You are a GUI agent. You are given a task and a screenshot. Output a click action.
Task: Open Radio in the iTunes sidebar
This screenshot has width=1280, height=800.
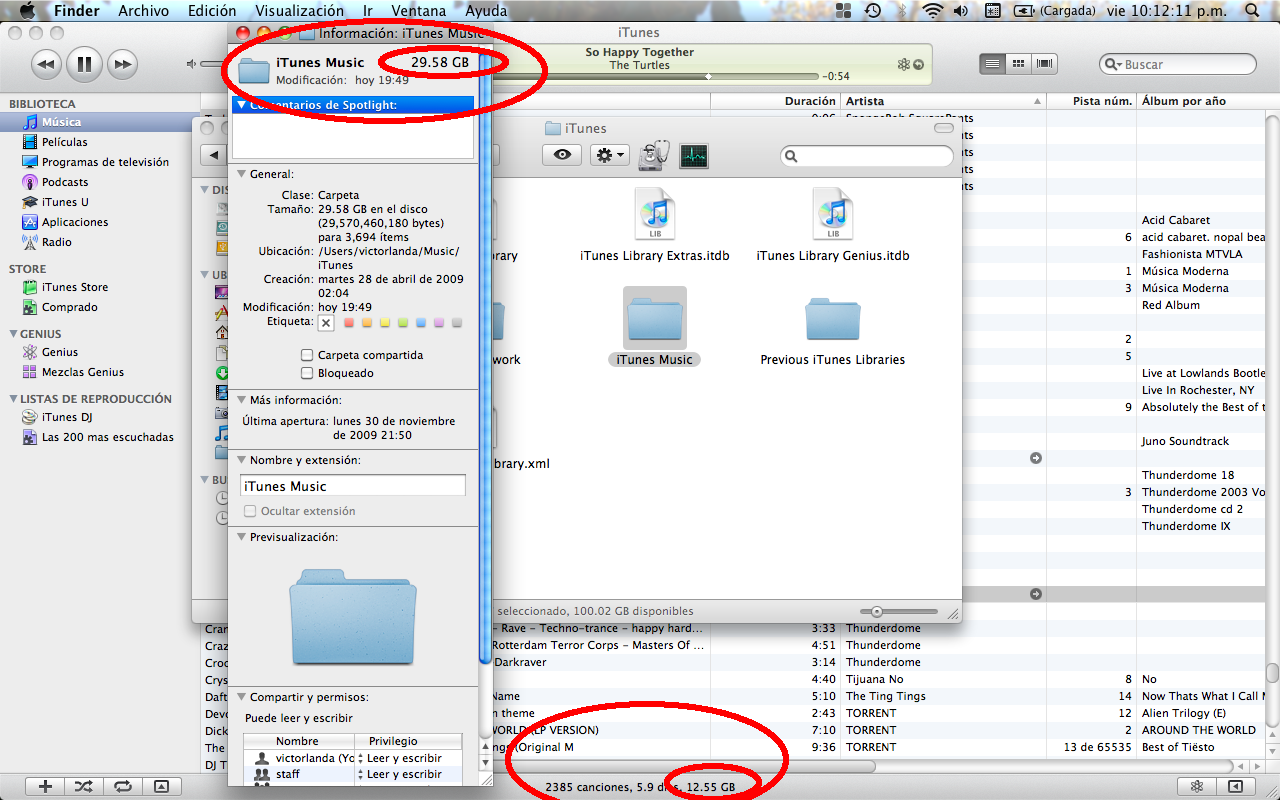(x=56, y=242)
